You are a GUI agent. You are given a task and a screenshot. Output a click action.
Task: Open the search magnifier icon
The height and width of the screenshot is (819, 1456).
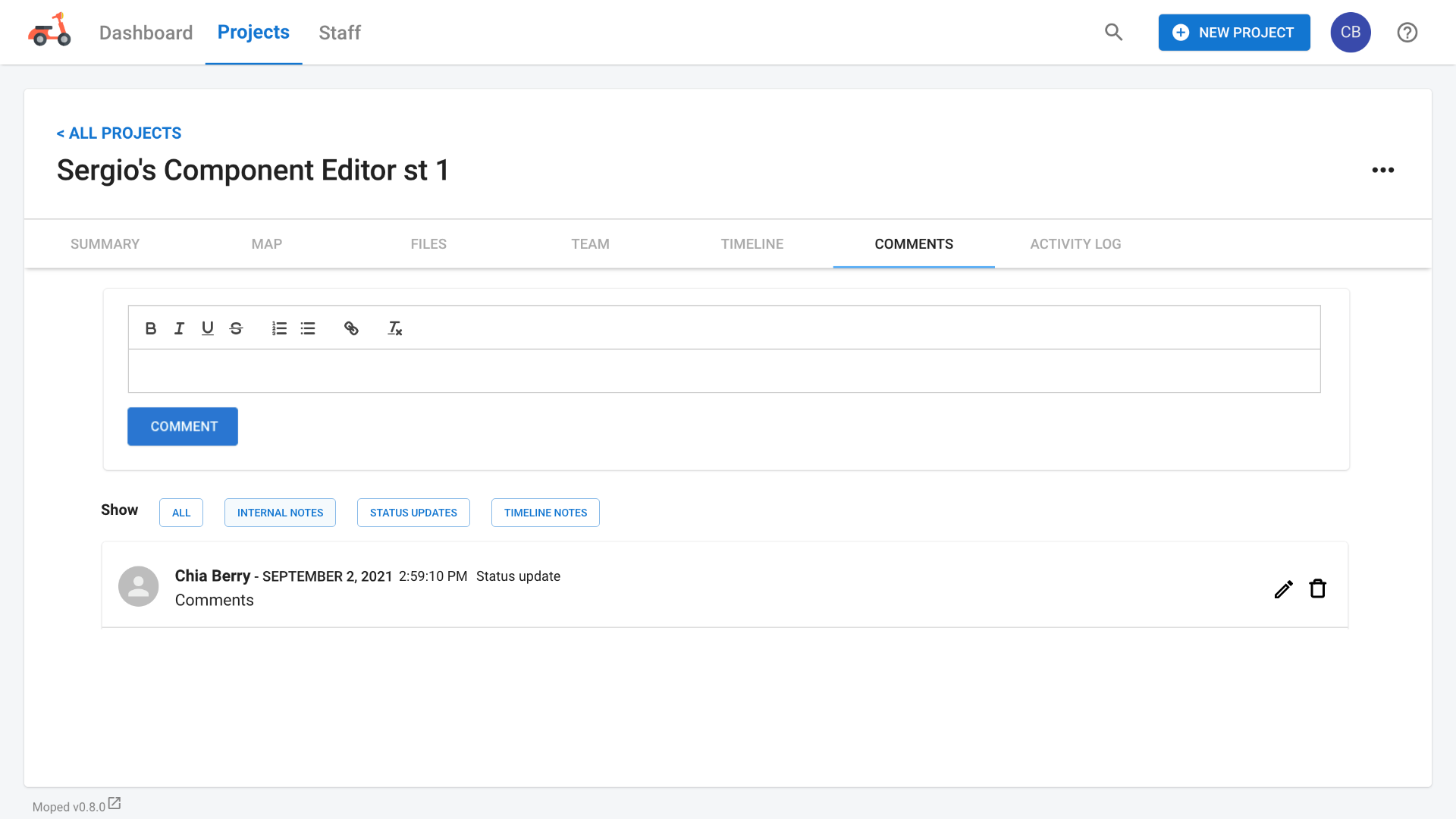point(1113,32)
